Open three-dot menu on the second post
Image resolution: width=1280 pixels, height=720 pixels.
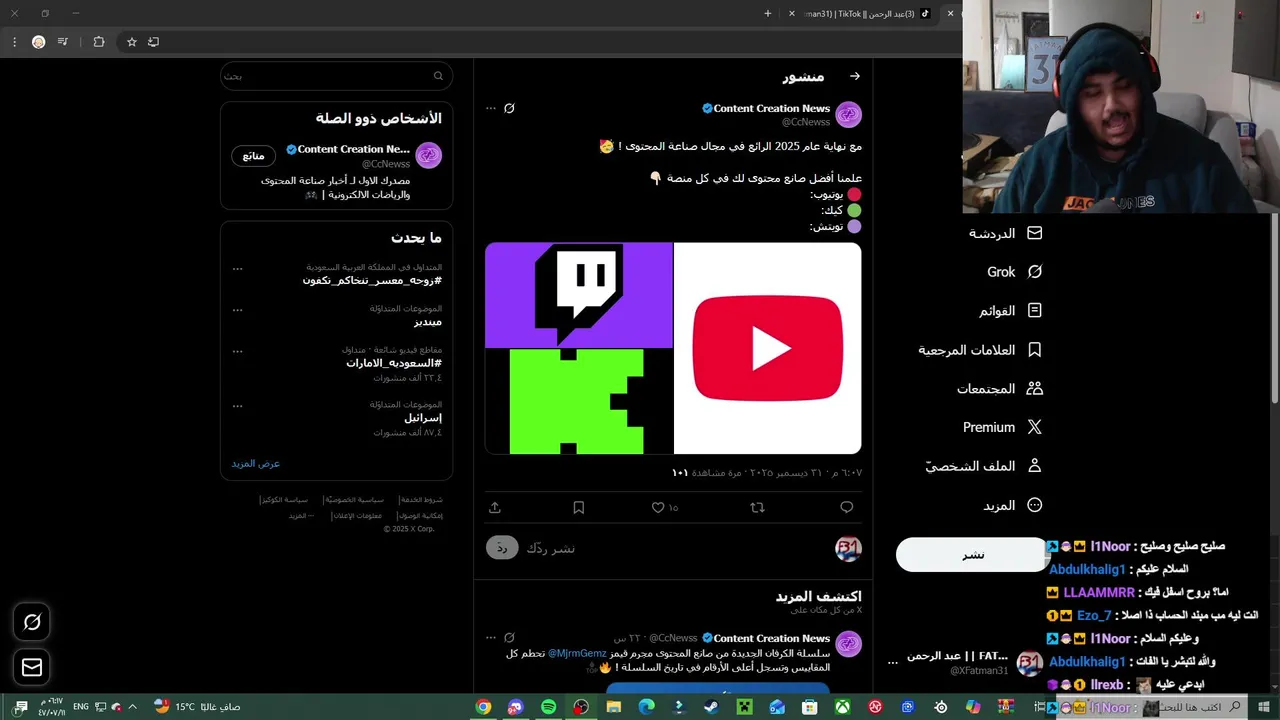tap(491, 637)
